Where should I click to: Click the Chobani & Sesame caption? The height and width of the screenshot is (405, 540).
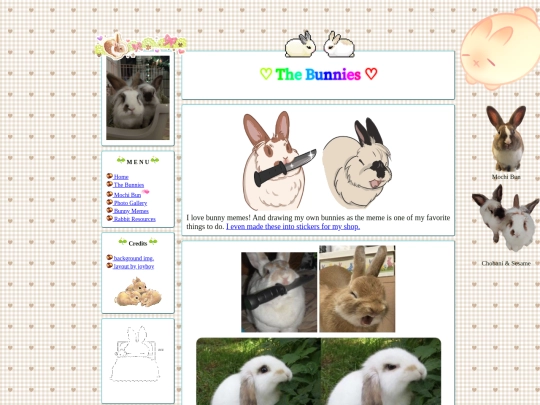[506, 263]
